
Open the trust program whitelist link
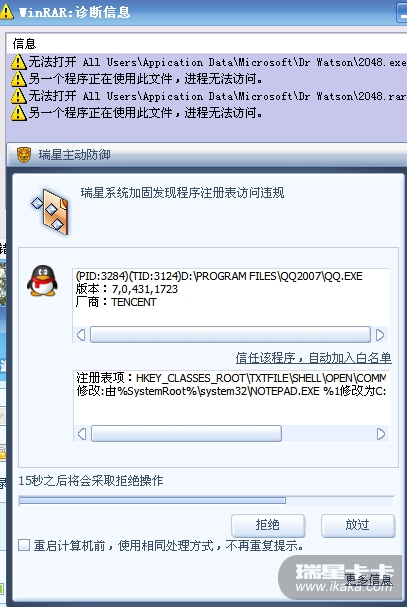coord(314,358)
